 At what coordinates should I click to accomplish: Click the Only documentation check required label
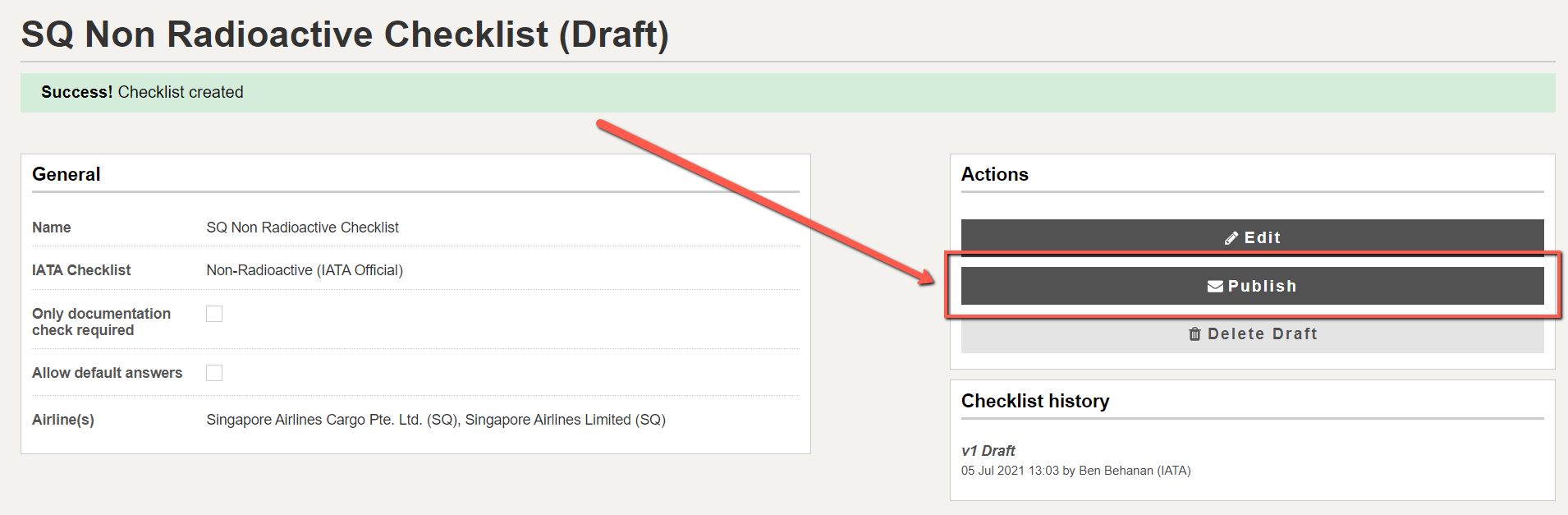[x=102, y=322]
